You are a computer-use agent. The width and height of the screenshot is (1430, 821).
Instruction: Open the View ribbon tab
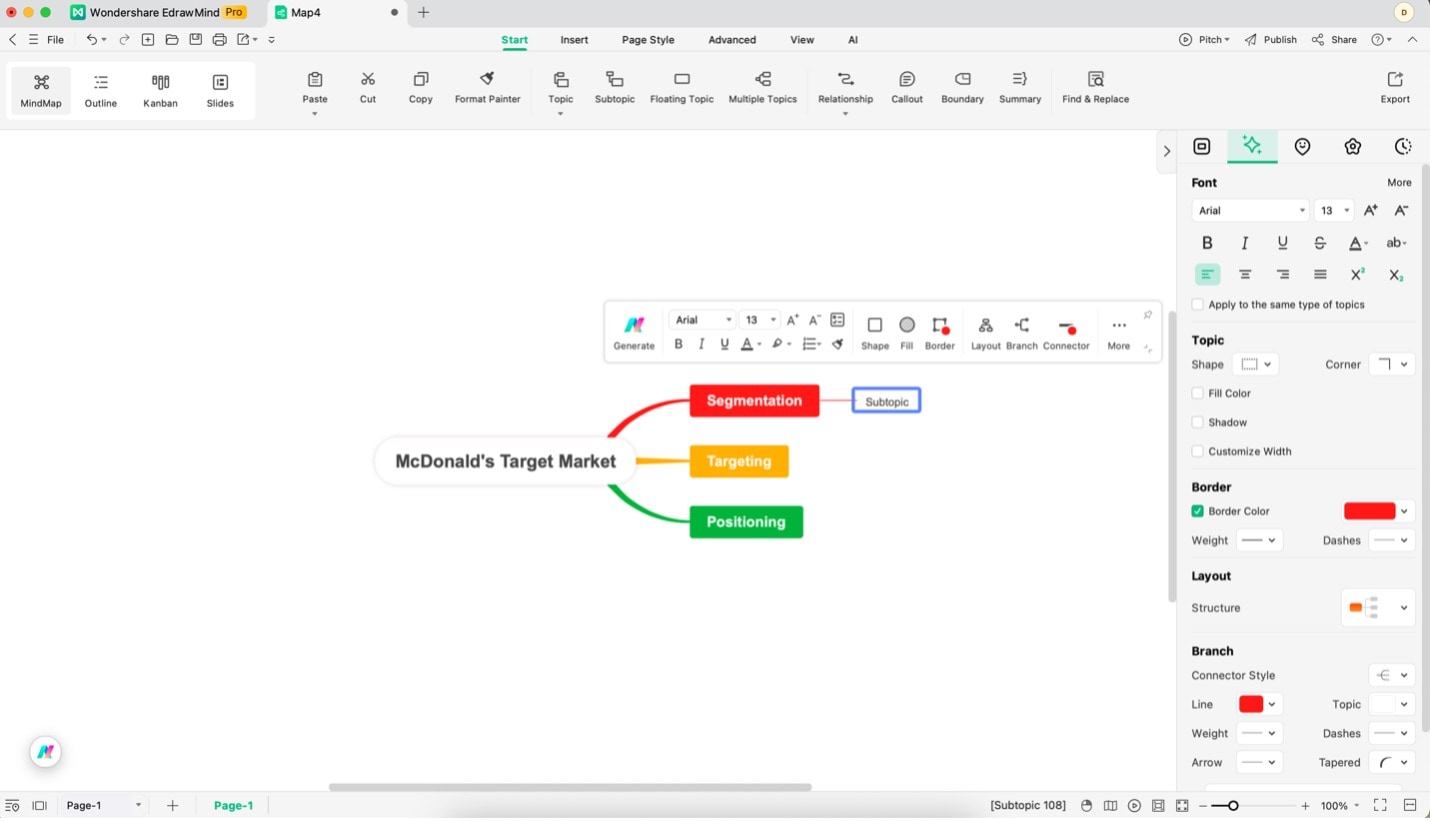tap(802, 40)
